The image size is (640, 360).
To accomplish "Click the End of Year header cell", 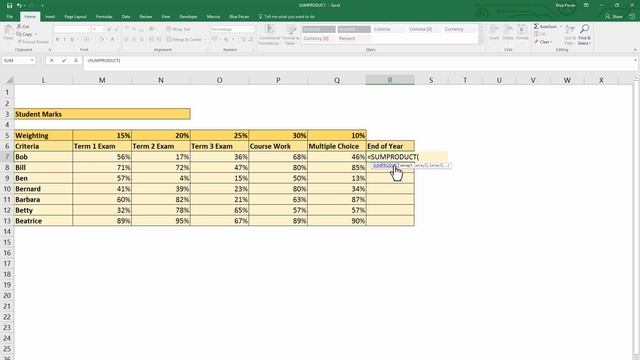I will pyautogui.click(x=390, y=146).
